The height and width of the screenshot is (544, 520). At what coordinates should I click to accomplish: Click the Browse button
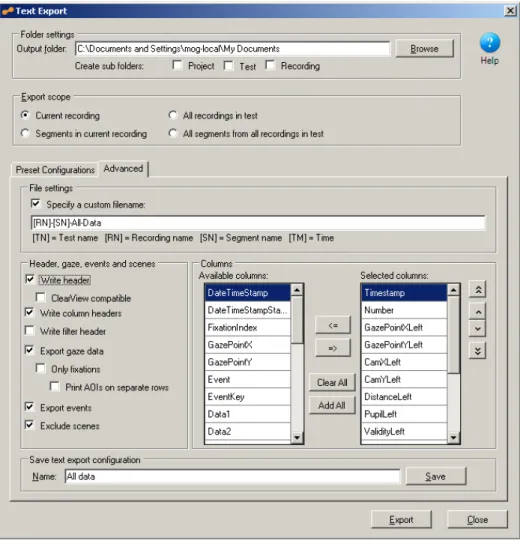pyautogui.click(x=424, y=49)
